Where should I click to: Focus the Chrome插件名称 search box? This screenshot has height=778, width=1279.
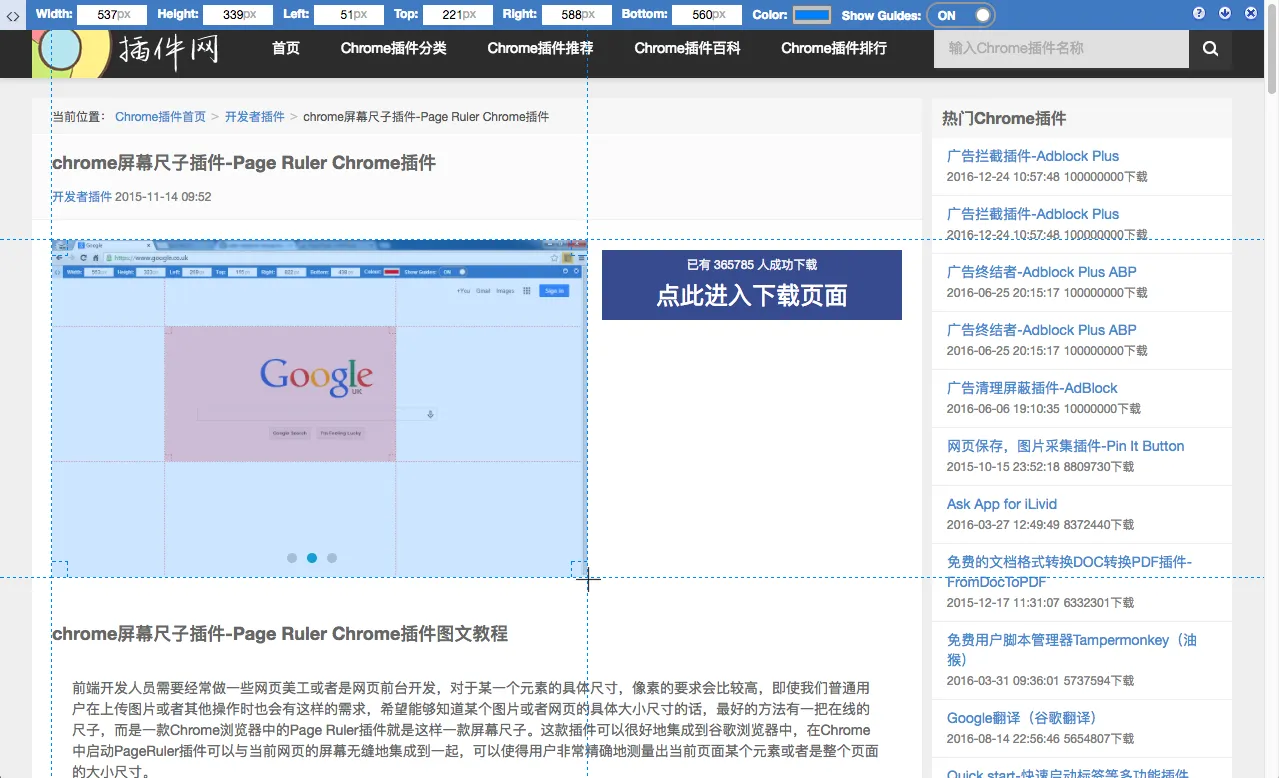[x=1060, y=48]
